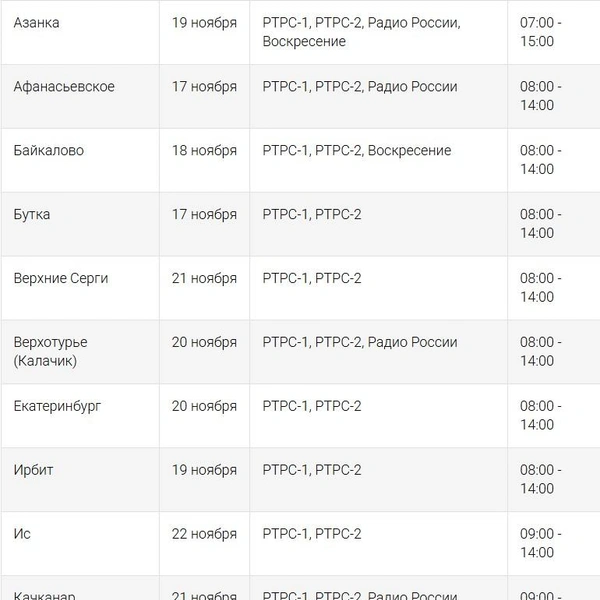Click the Бутка location entry

tap(32, 215)
